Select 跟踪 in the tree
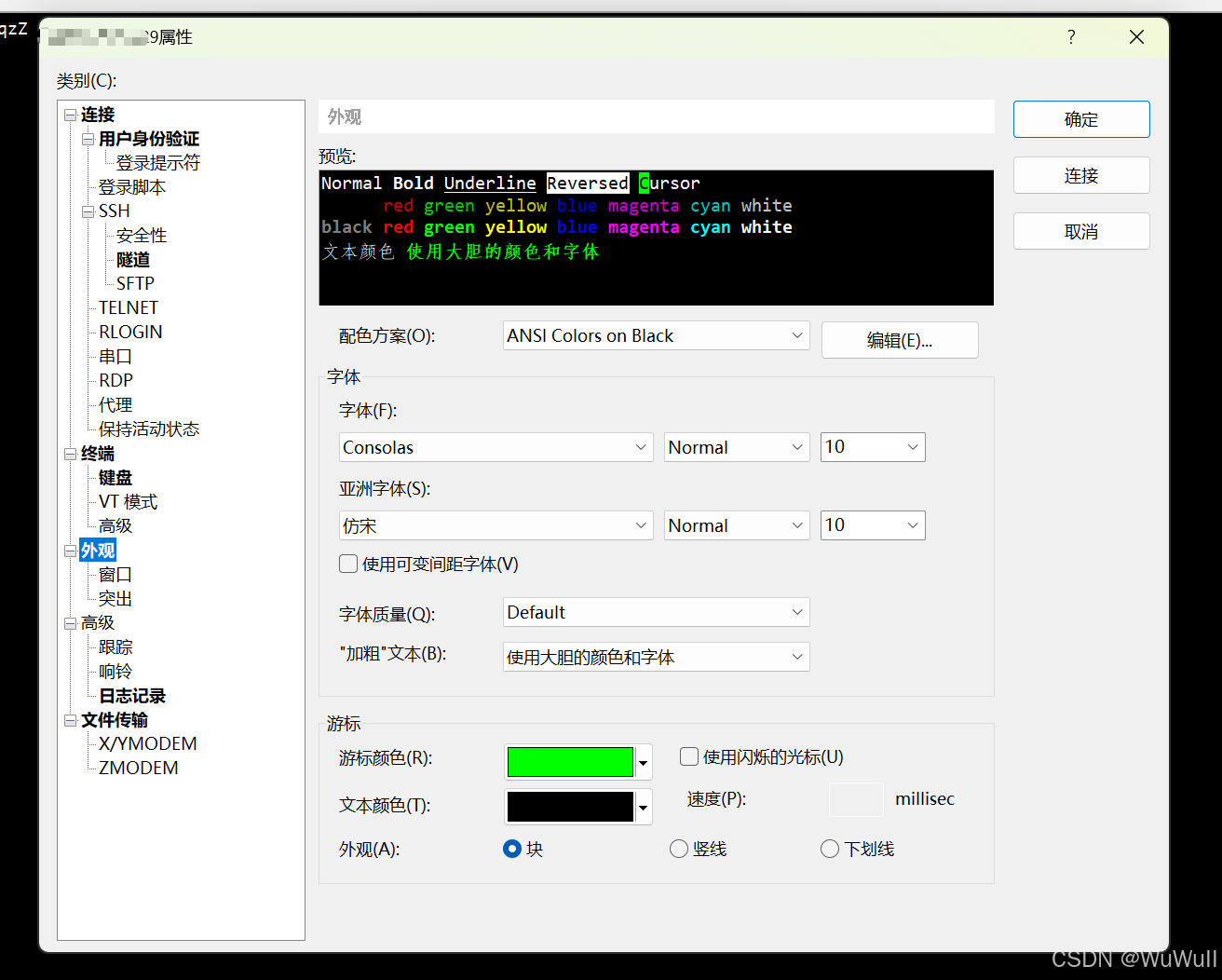This screenshot has width=1222, height=980. (x=115, y=647)
